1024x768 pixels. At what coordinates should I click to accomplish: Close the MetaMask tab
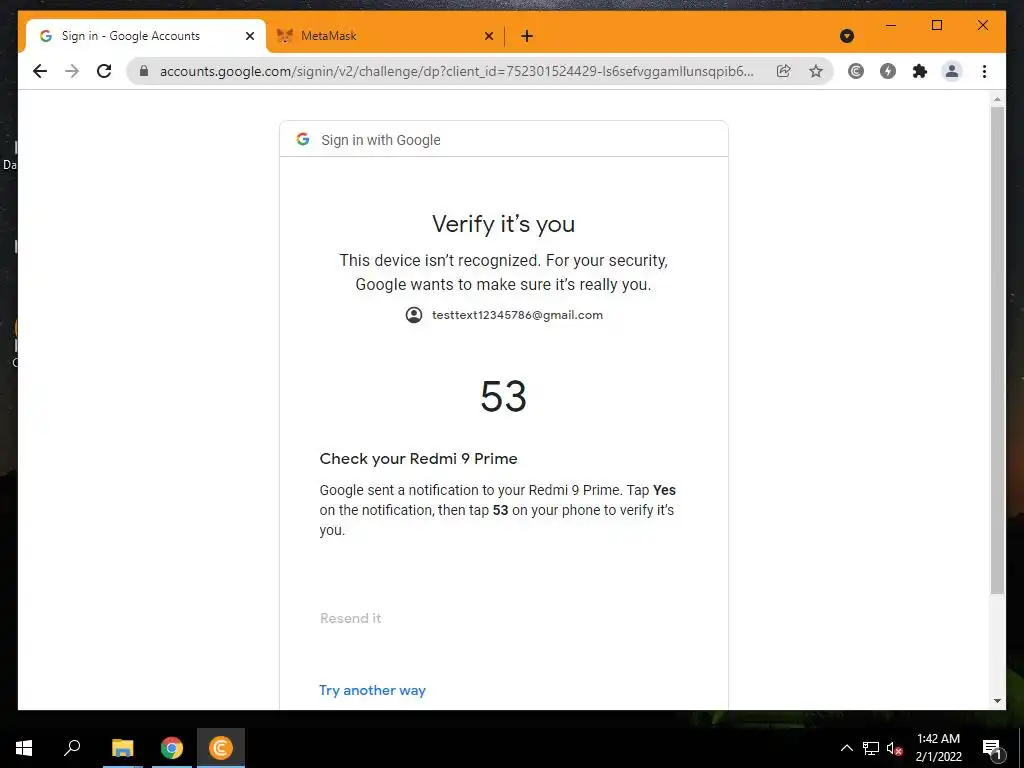click(x=488, y=36)
